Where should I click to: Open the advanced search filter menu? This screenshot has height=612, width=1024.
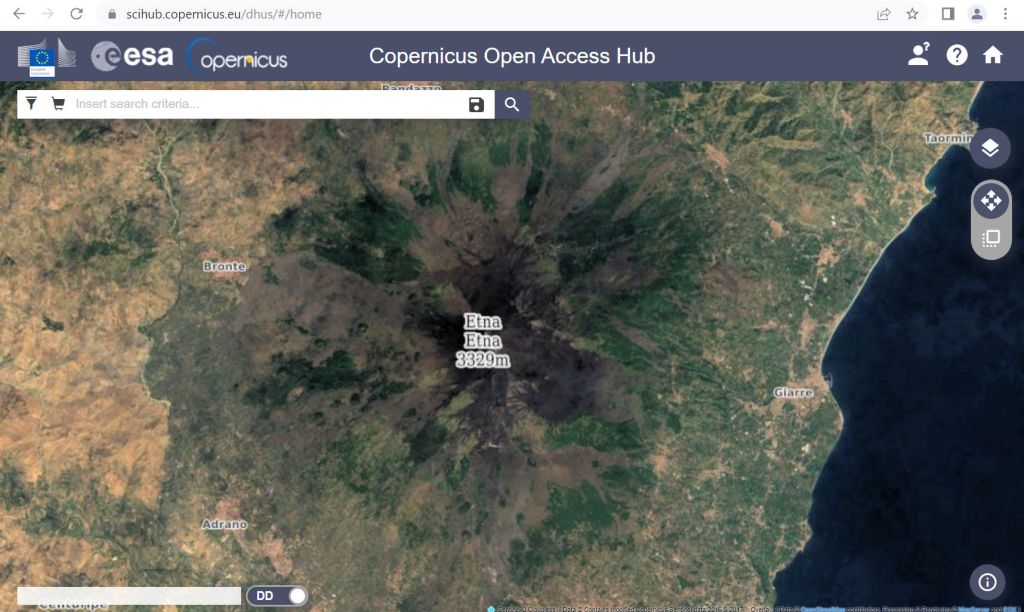[x=31, y=104]
